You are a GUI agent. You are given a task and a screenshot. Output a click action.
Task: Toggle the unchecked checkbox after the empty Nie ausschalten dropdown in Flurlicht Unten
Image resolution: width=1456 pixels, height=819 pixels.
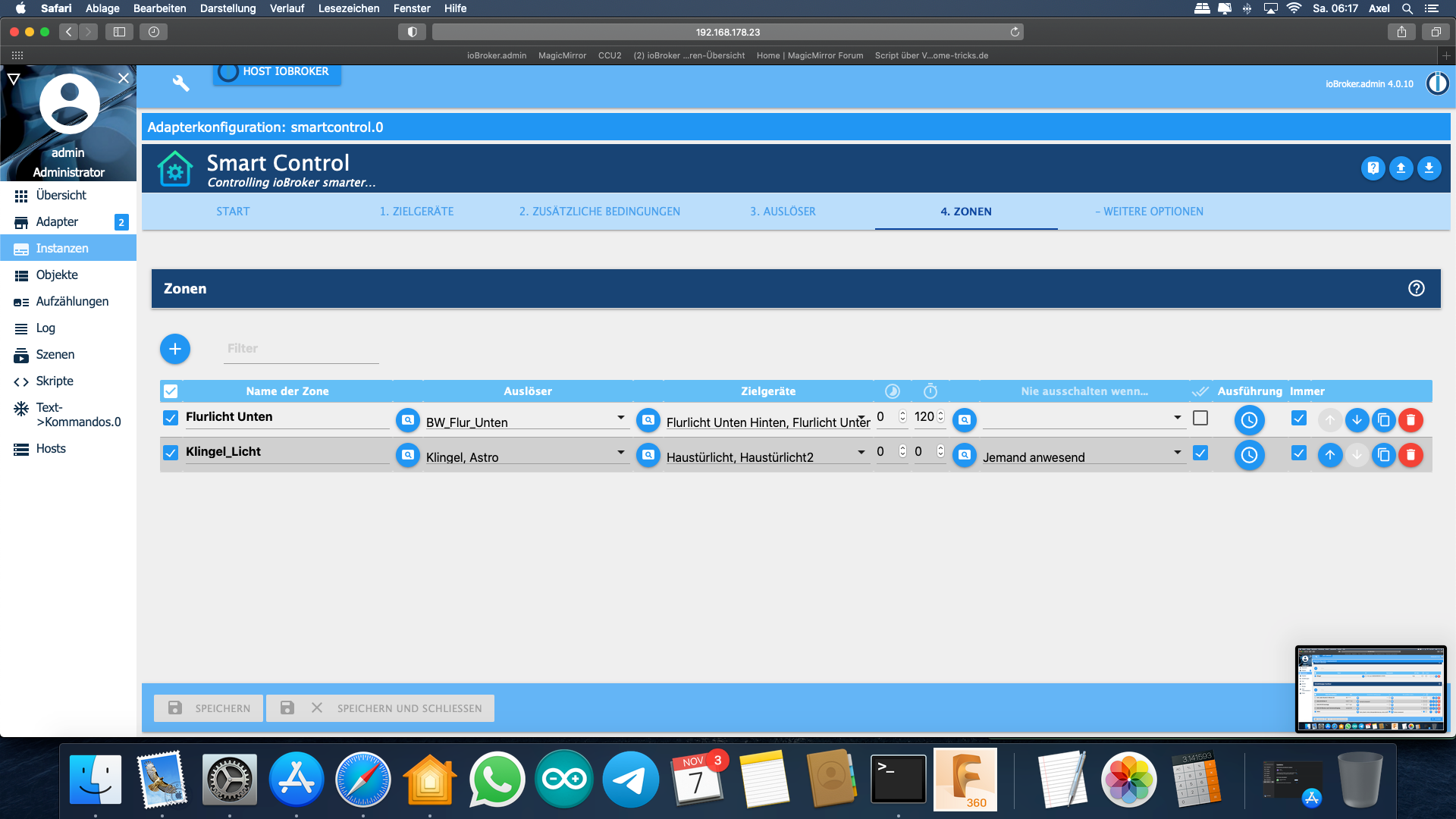(x=1200, y=418)
